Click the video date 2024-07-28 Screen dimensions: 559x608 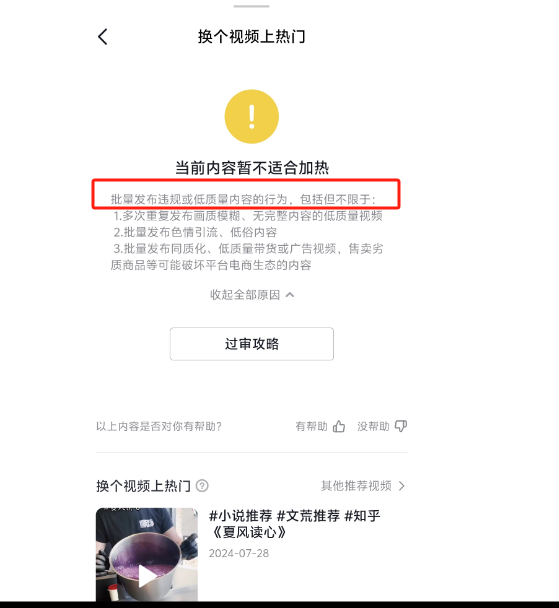(239, 553)
